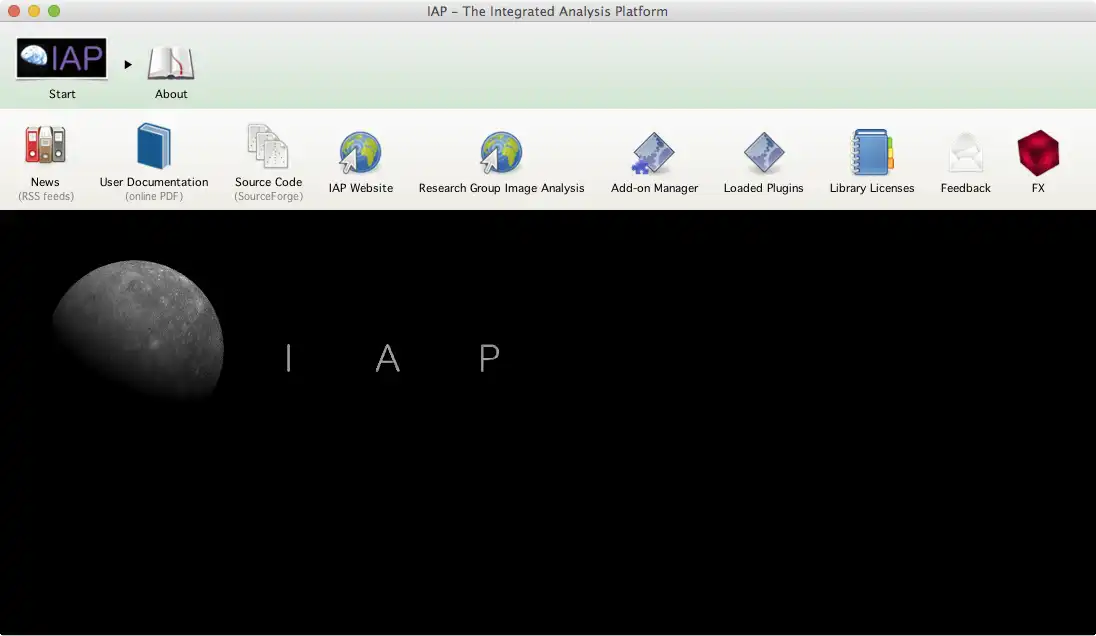Open the About book icon
The image size is (1096, 636).
click(171, 63)
